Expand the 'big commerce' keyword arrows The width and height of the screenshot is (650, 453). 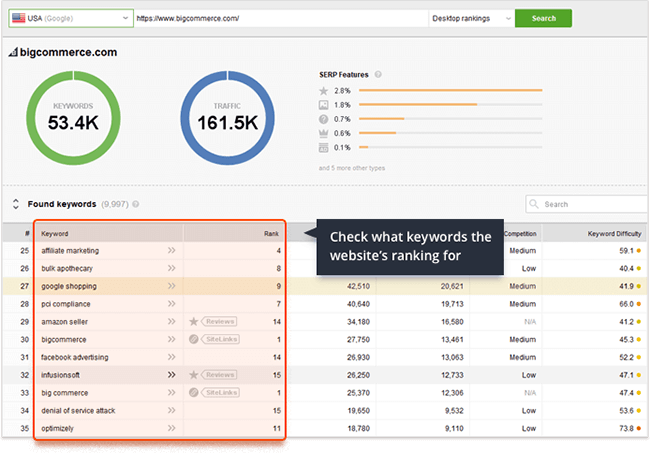point(172,392)
